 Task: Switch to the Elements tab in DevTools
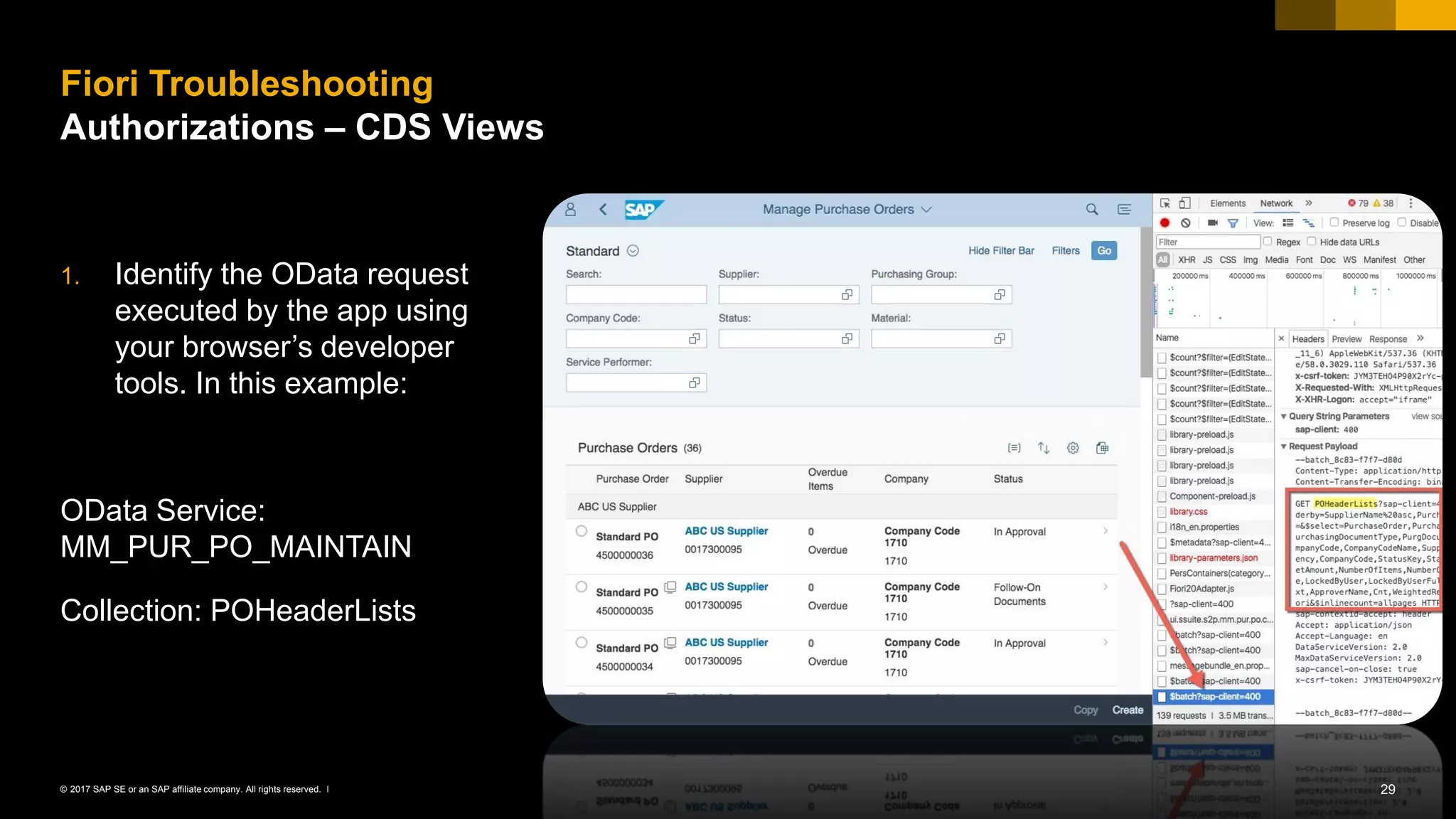pos(1228,203)
